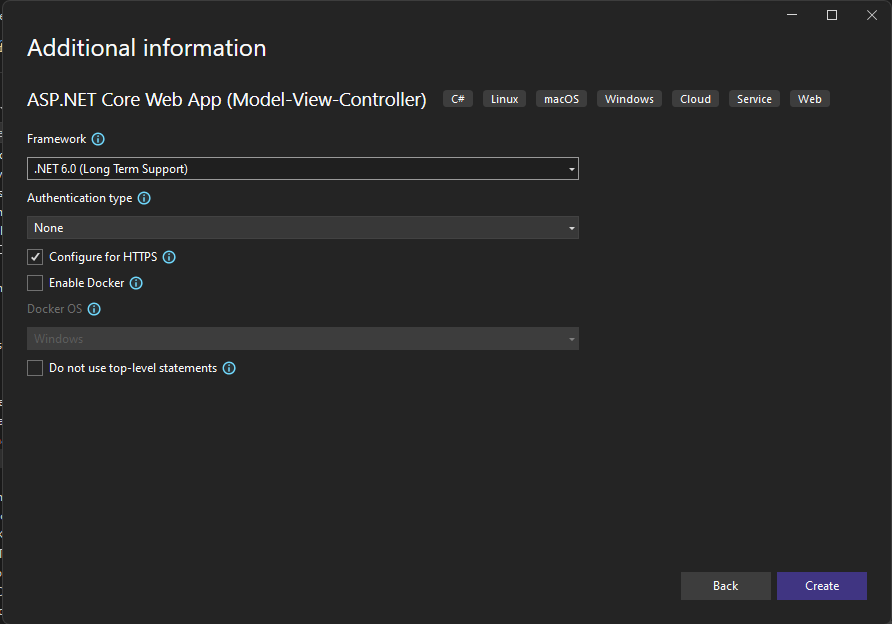The width and height of the screenshot is (892, 624).
Task: Click the disabled Docker OS Windows dropdown
Action: [x=302, y=339]
